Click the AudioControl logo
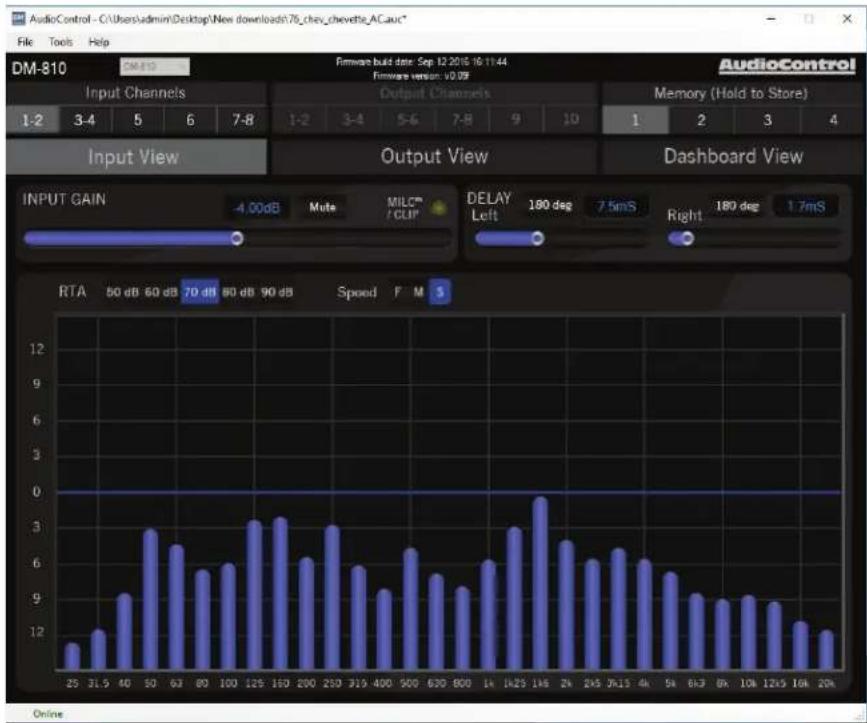867x723 pixels. click(x=787, y=66)
